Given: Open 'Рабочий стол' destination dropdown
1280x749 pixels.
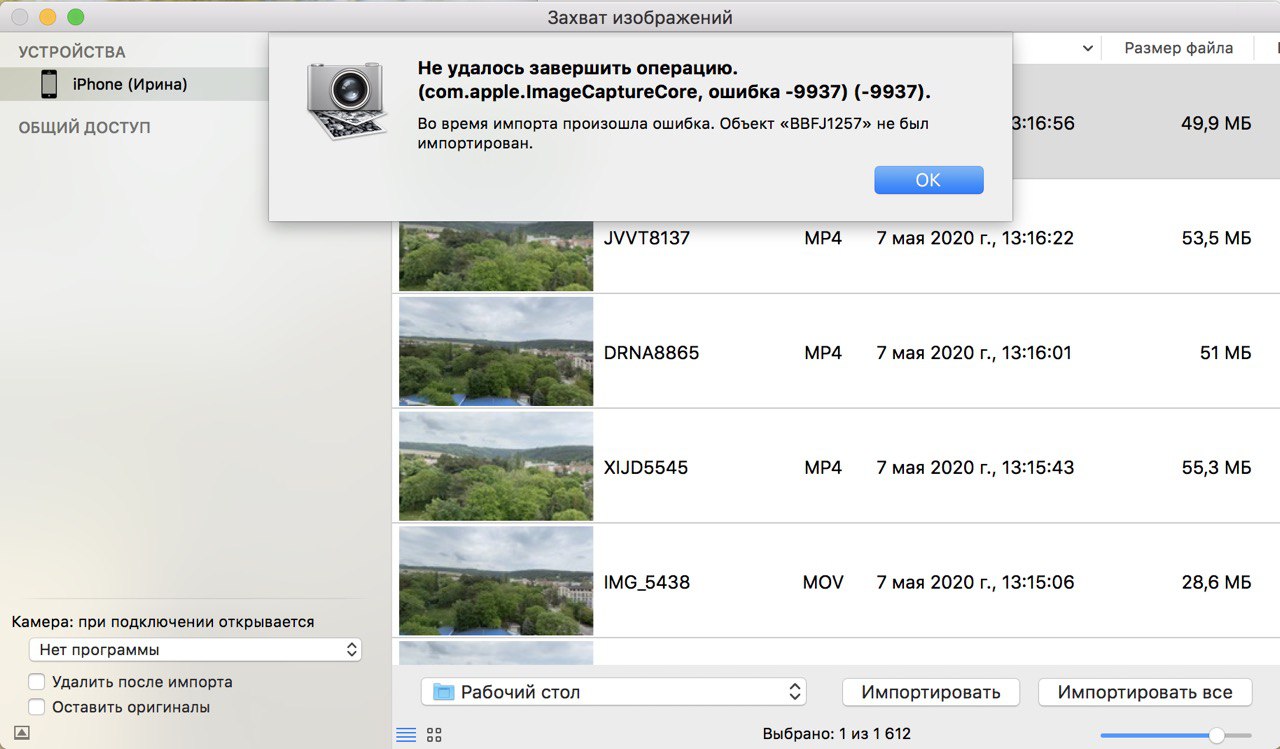Looking at the screenshot, I should coord(614,692).
